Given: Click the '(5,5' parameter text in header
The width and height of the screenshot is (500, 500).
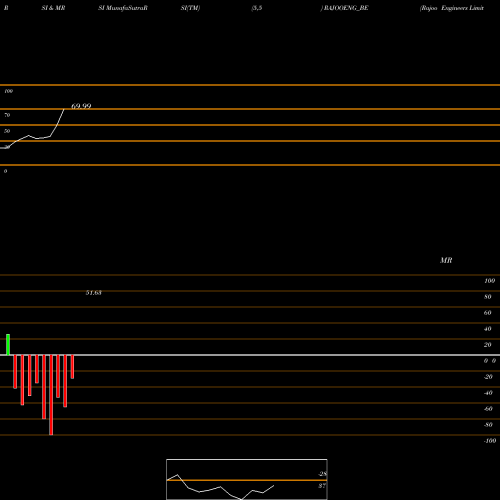Looking at the screenshot, I should click(257, 8).
